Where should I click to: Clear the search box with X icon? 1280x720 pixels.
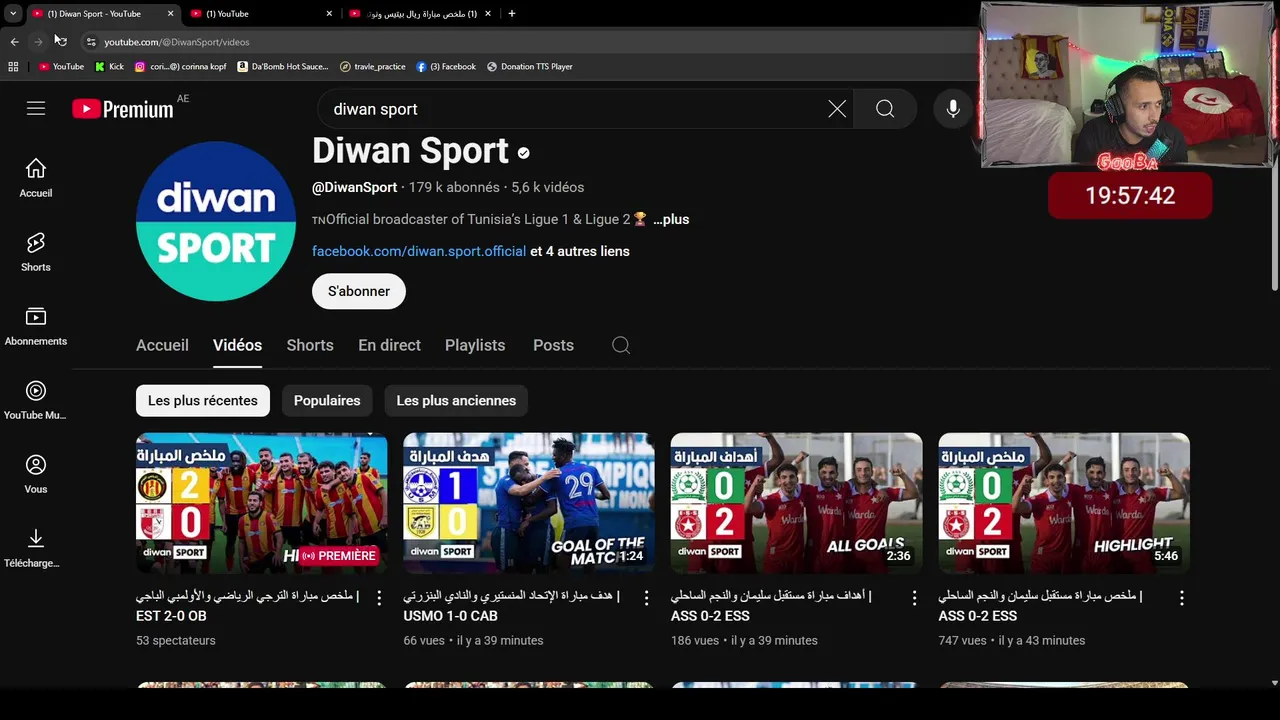(x=837, y=109)
